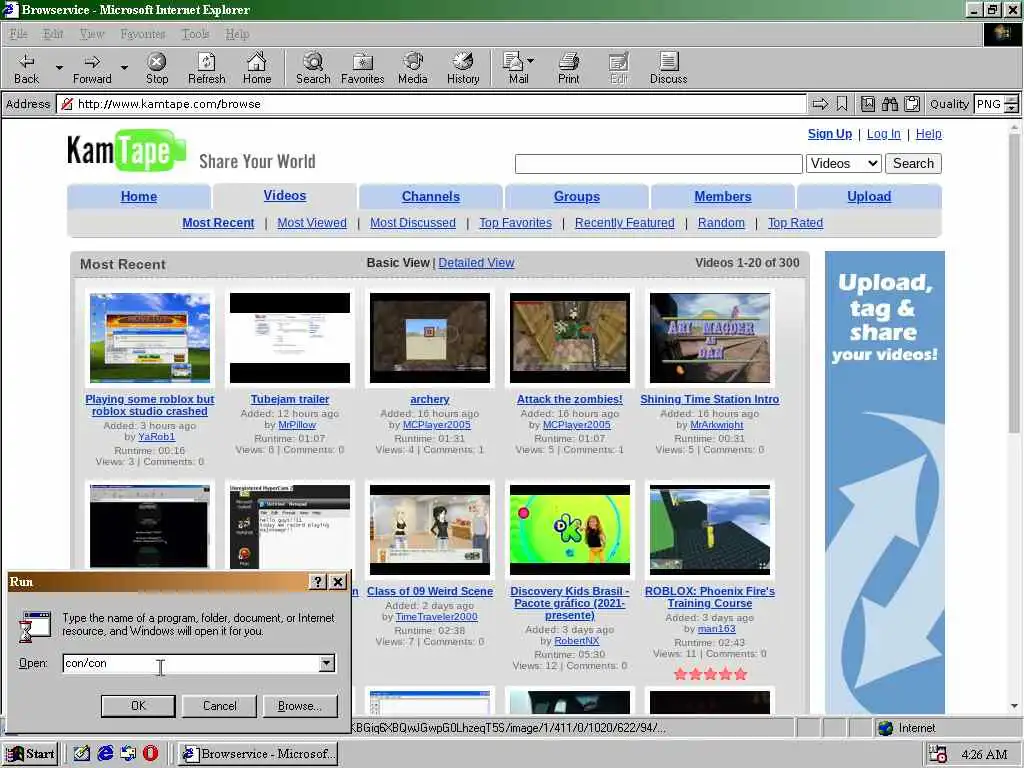1024x768 pixels.
Task: Open the View menu
Action: (91, 33)
